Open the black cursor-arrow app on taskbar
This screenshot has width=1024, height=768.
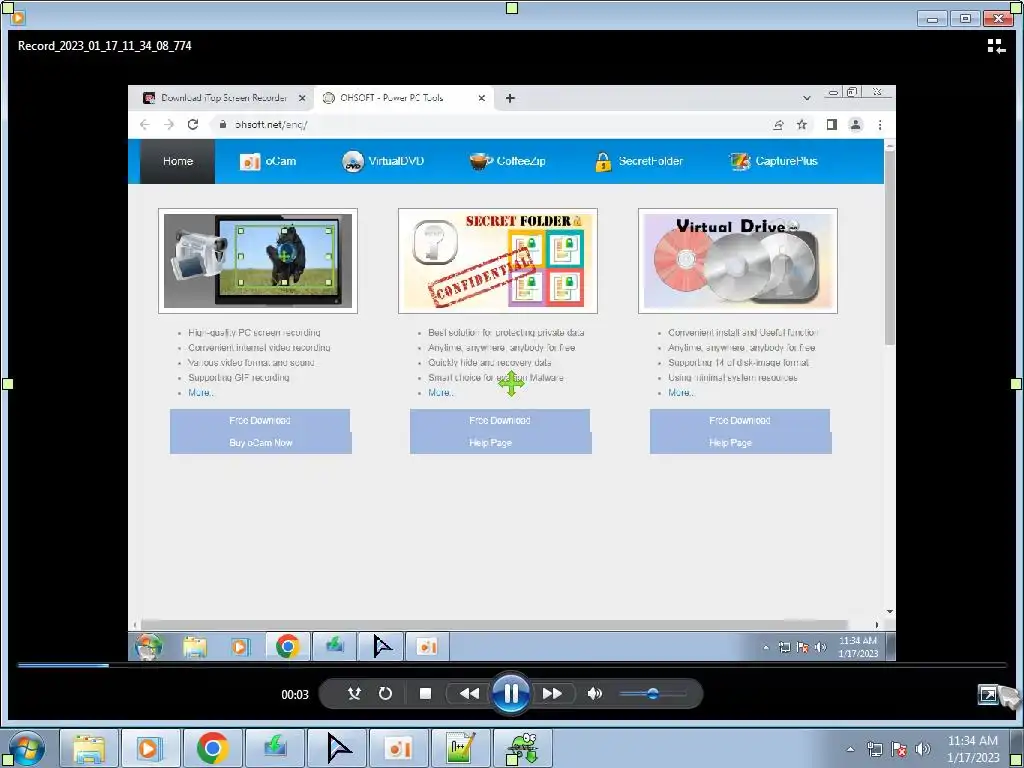(x=336, y=748)
